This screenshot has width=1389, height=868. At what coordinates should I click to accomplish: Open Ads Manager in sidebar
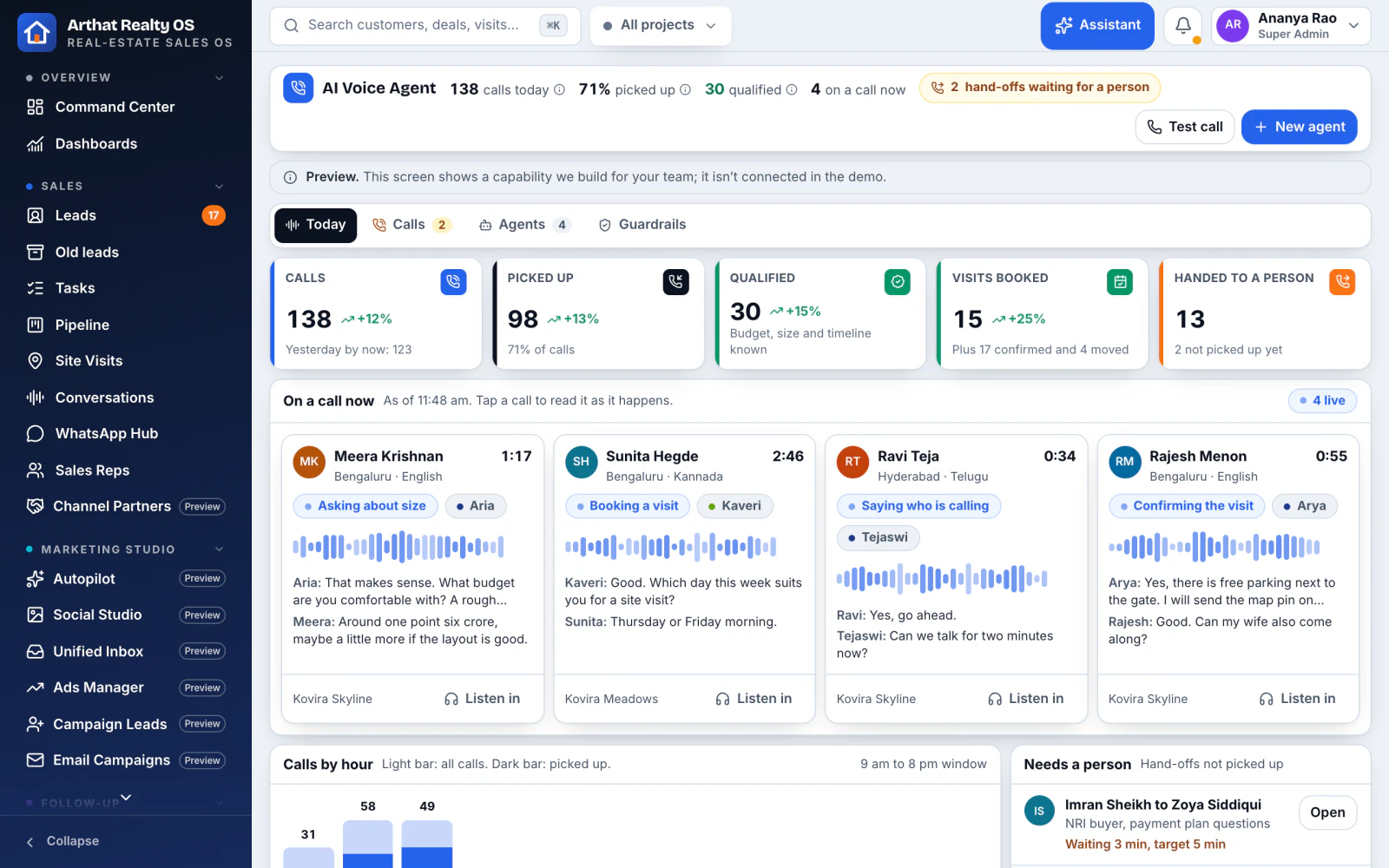pyautogui.click(x=126, y=687)
